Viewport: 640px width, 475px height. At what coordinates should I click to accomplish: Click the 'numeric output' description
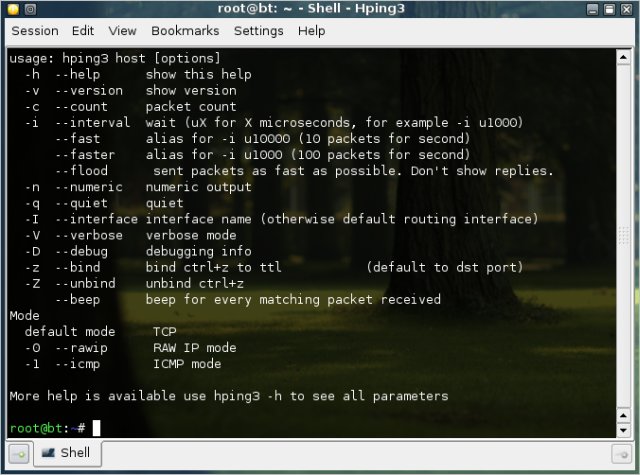coord(198,187)
